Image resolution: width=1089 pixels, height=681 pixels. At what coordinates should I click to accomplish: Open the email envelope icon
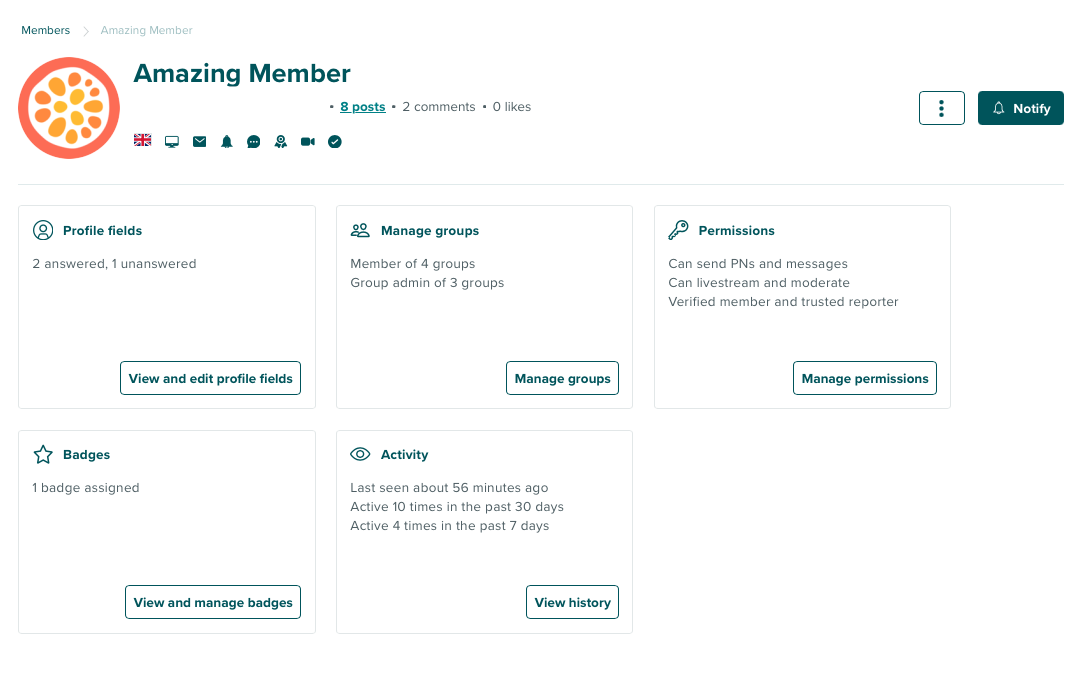[x=199, y=141]
